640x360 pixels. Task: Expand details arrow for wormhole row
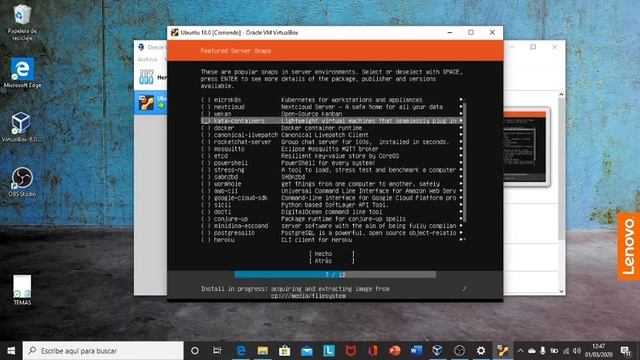pyautogui.click(x=461, y=184)
